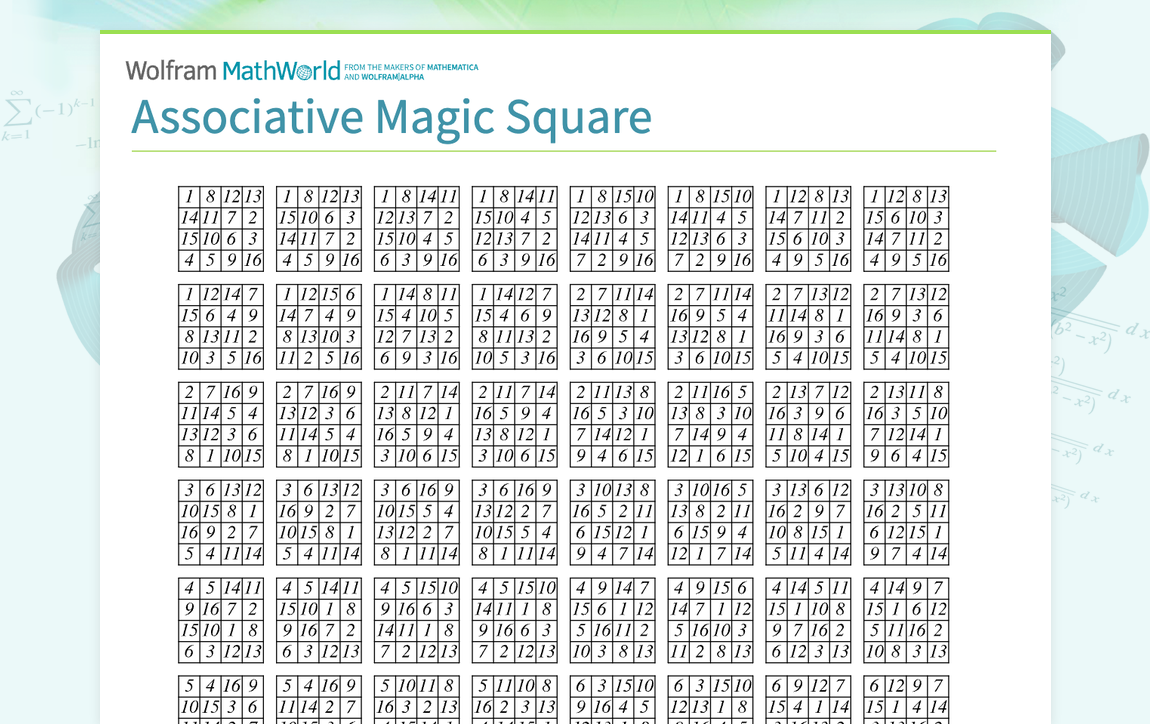Select the magic square with top row 2 13 11 8
This screenshot has width=1150, height=724.
pos(906,425)
